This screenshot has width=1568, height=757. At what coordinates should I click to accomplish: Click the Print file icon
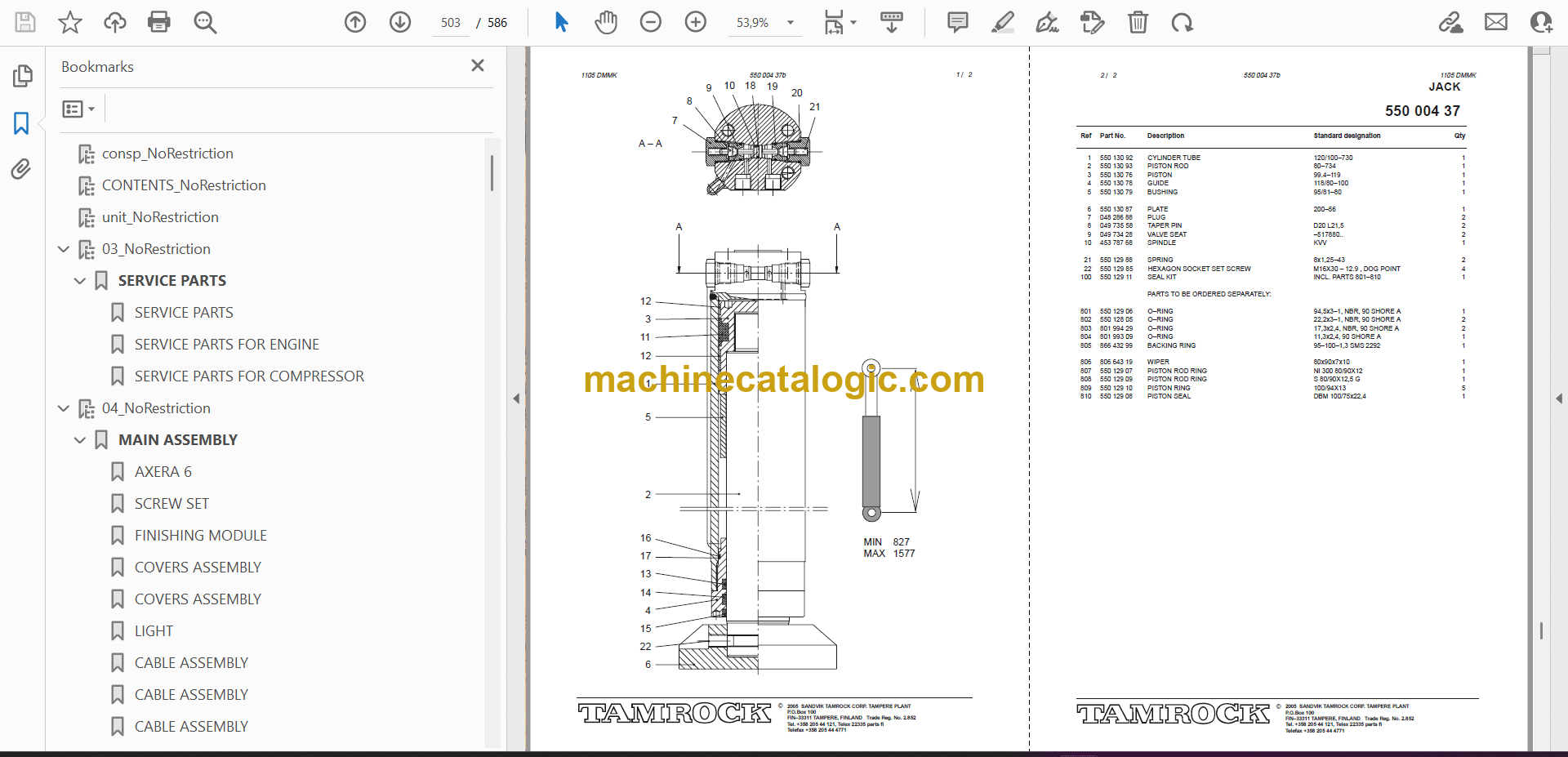click(158, 22)
